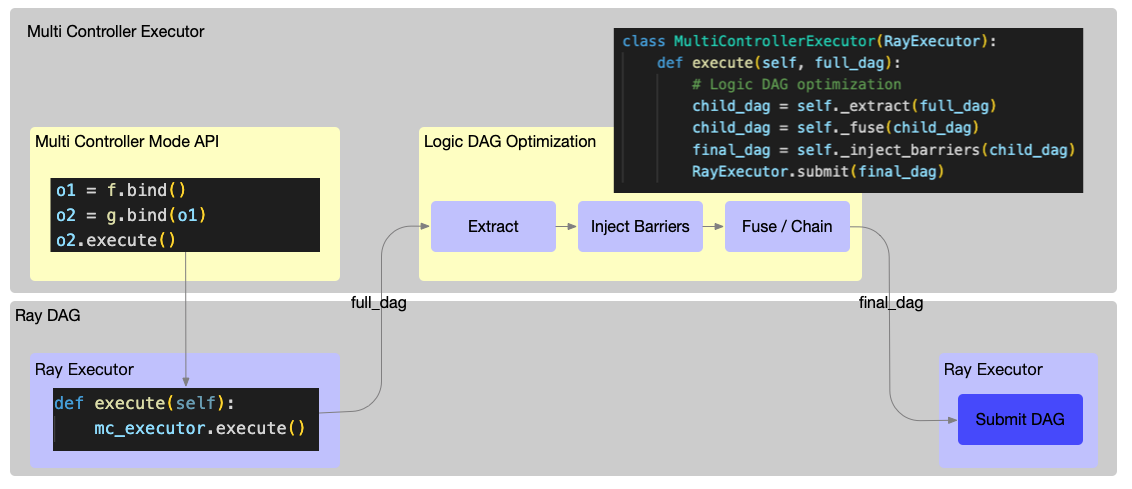Click the 'RayExecutor.submit(final_dag)' code line
The image size is (1132, 489).
818,172
